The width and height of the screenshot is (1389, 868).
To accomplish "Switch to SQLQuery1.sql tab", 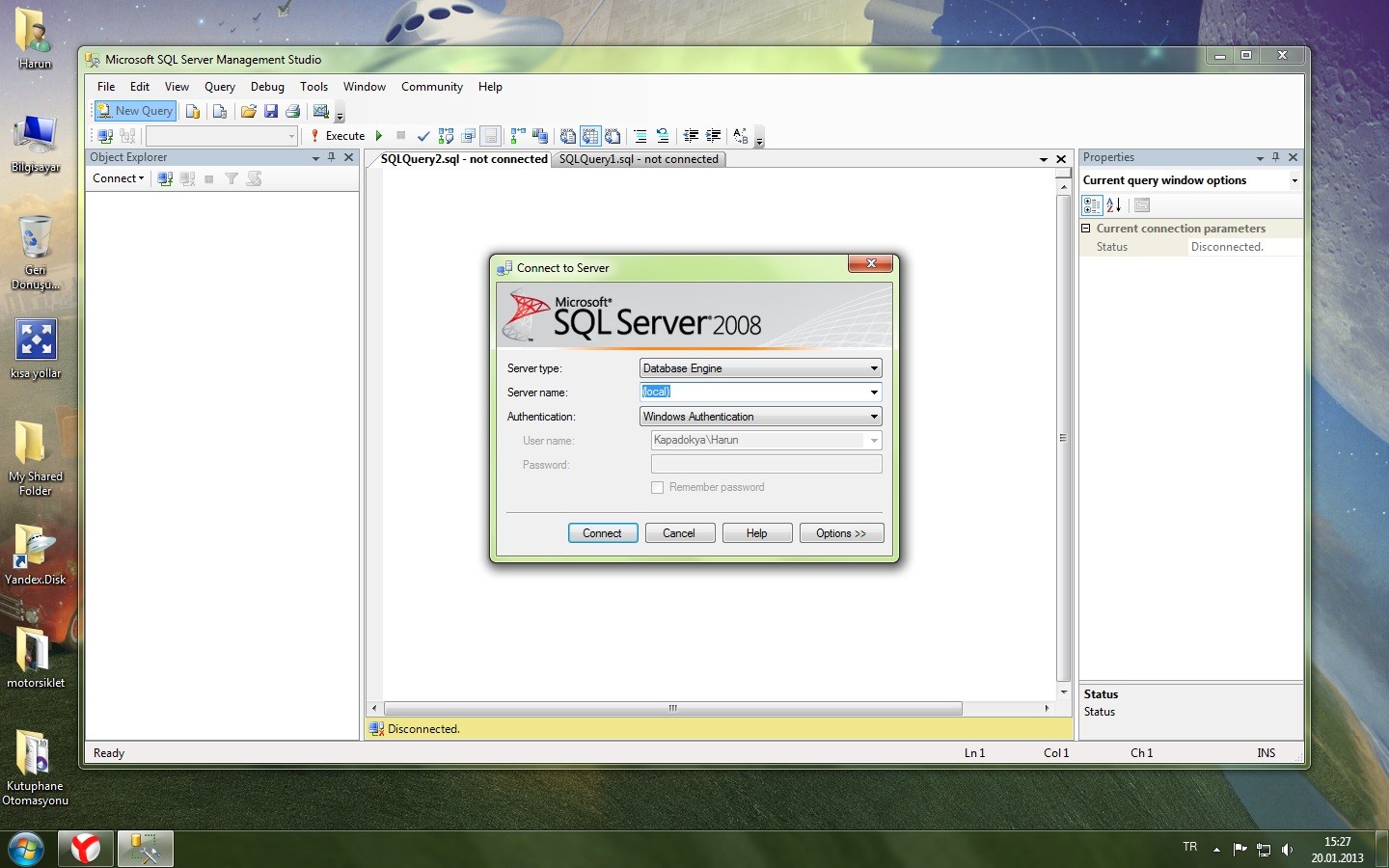I will (x=639, y=159).
